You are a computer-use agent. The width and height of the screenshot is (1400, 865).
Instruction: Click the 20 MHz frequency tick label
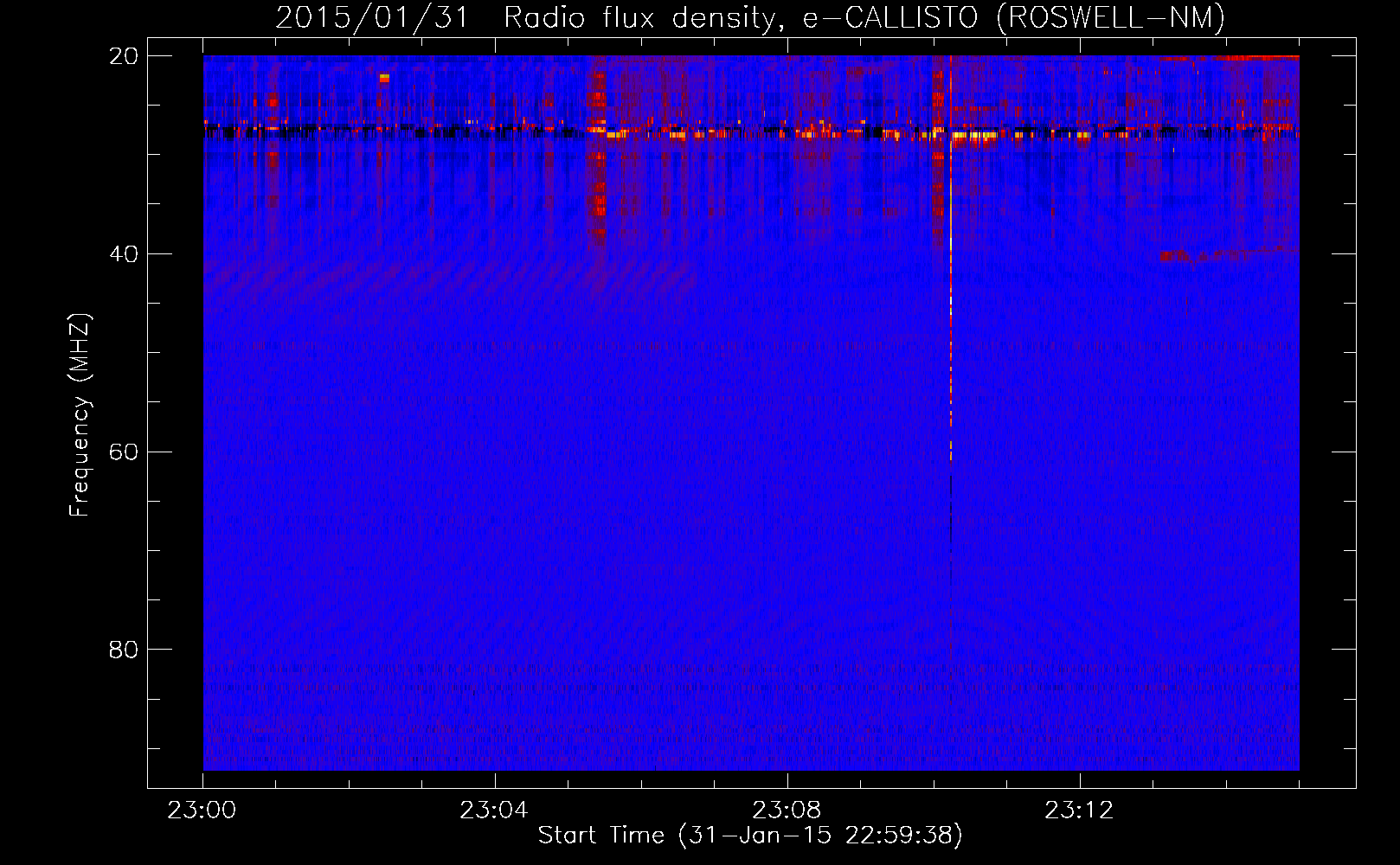point(125,55)
